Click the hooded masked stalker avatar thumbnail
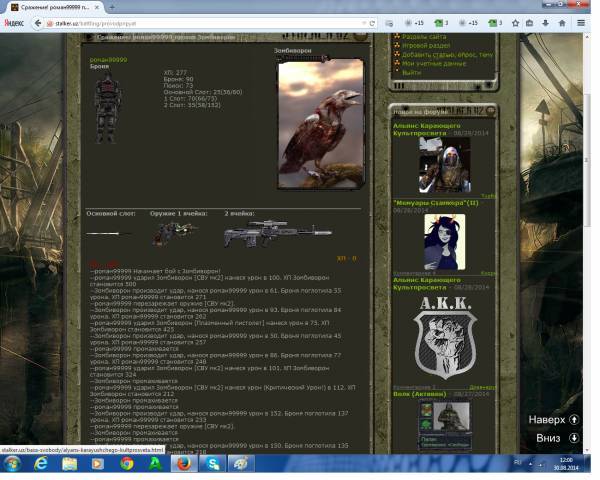Screen dimensions: 600x480 click(444, 165)
